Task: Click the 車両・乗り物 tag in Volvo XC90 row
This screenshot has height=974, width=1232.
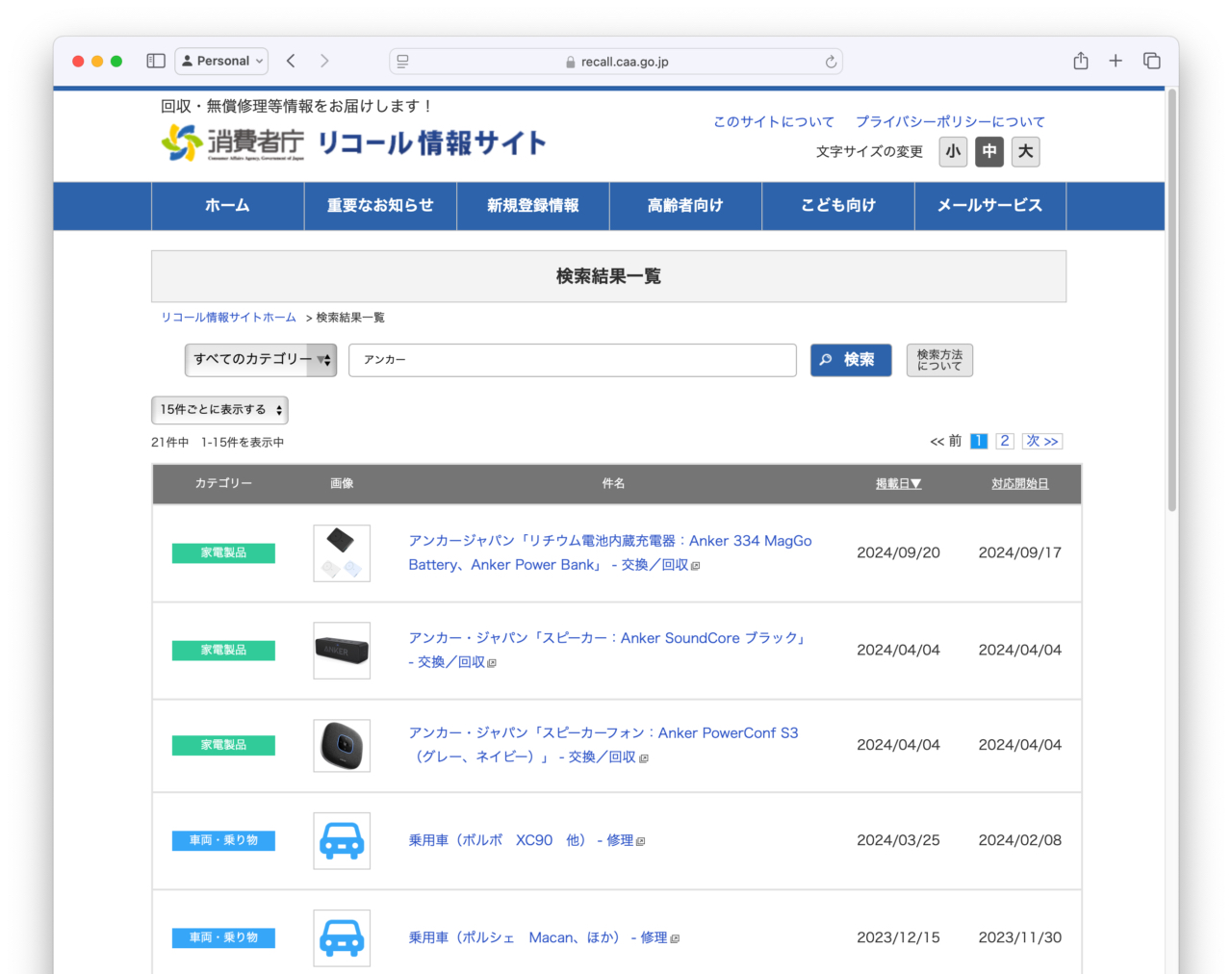Action: [x=223, y=840]
